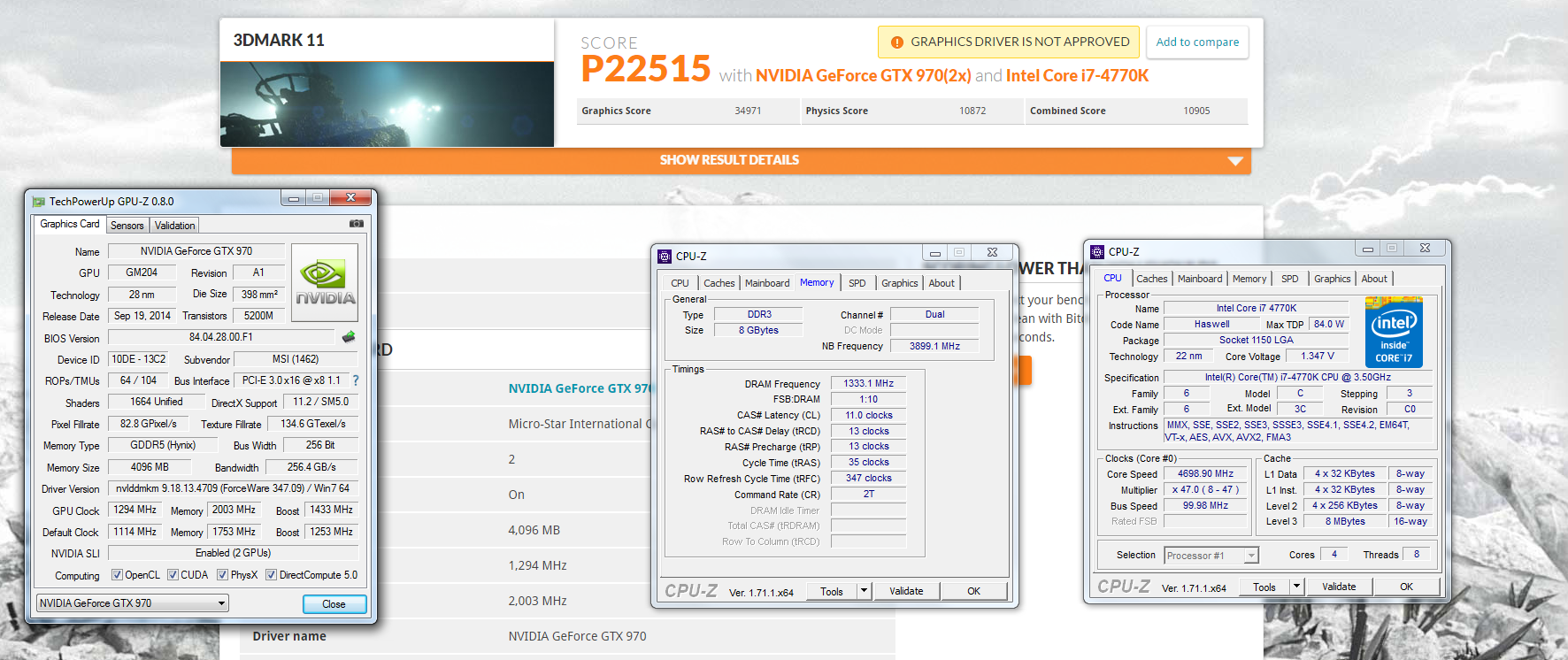
Task: Select the Graphics Card tab in GPU-Z
Action: coord(70,224)
